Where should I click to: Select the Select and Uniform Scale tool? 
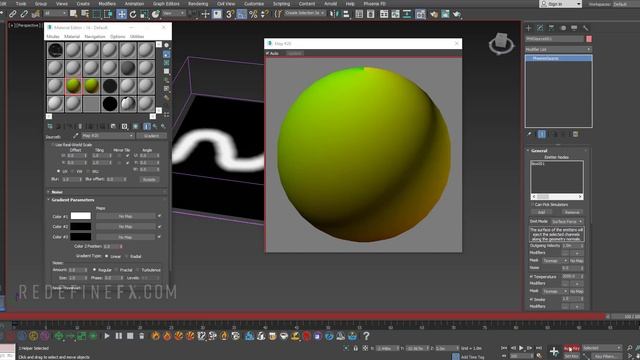coord(144,14)
